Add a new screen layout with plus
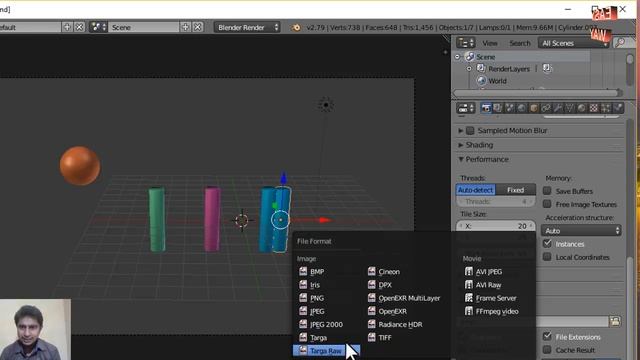 pos(67,27)
